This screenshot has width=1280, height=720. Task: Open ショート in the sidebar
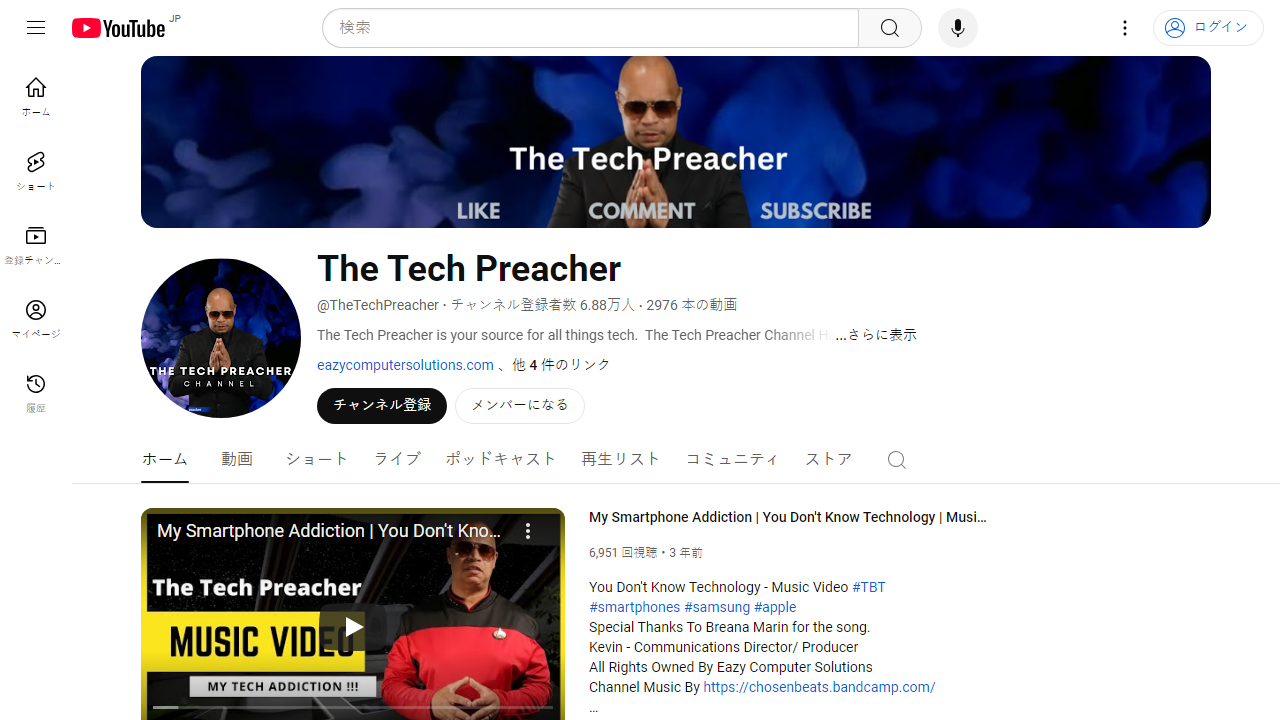point(36,171)
